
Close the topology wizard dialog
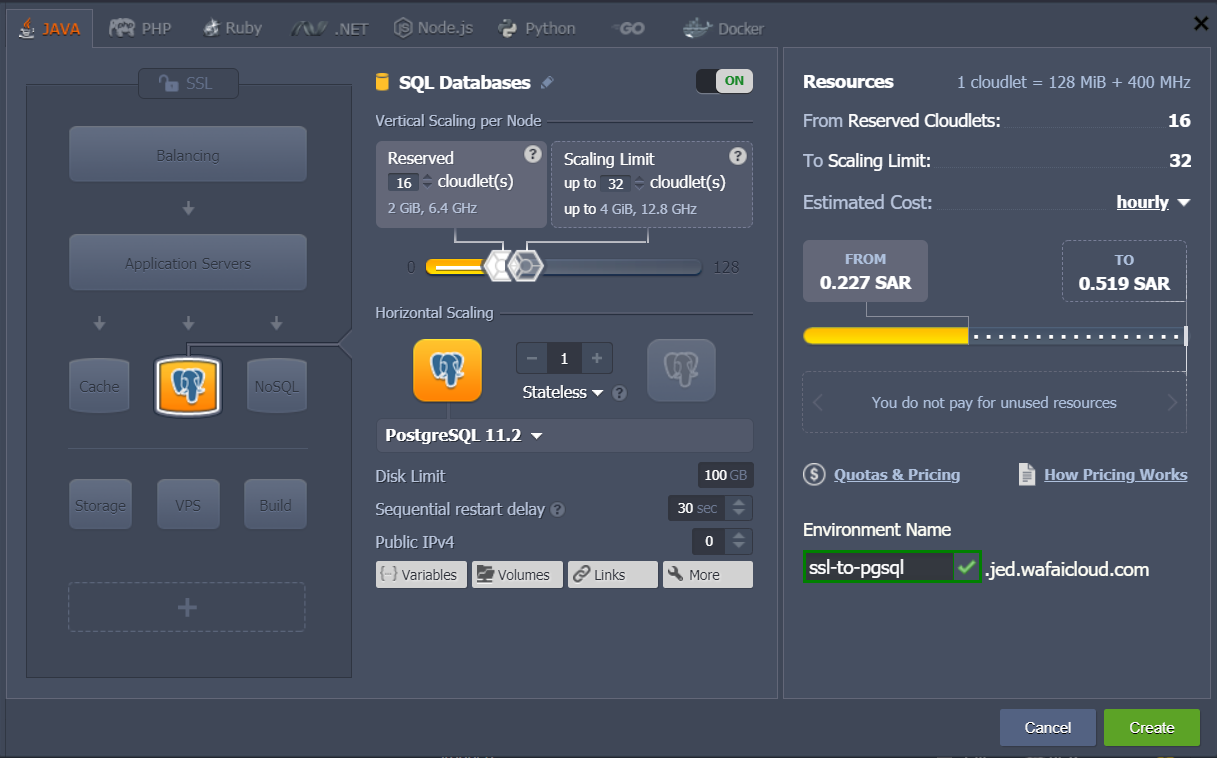tap(1201, 24)
